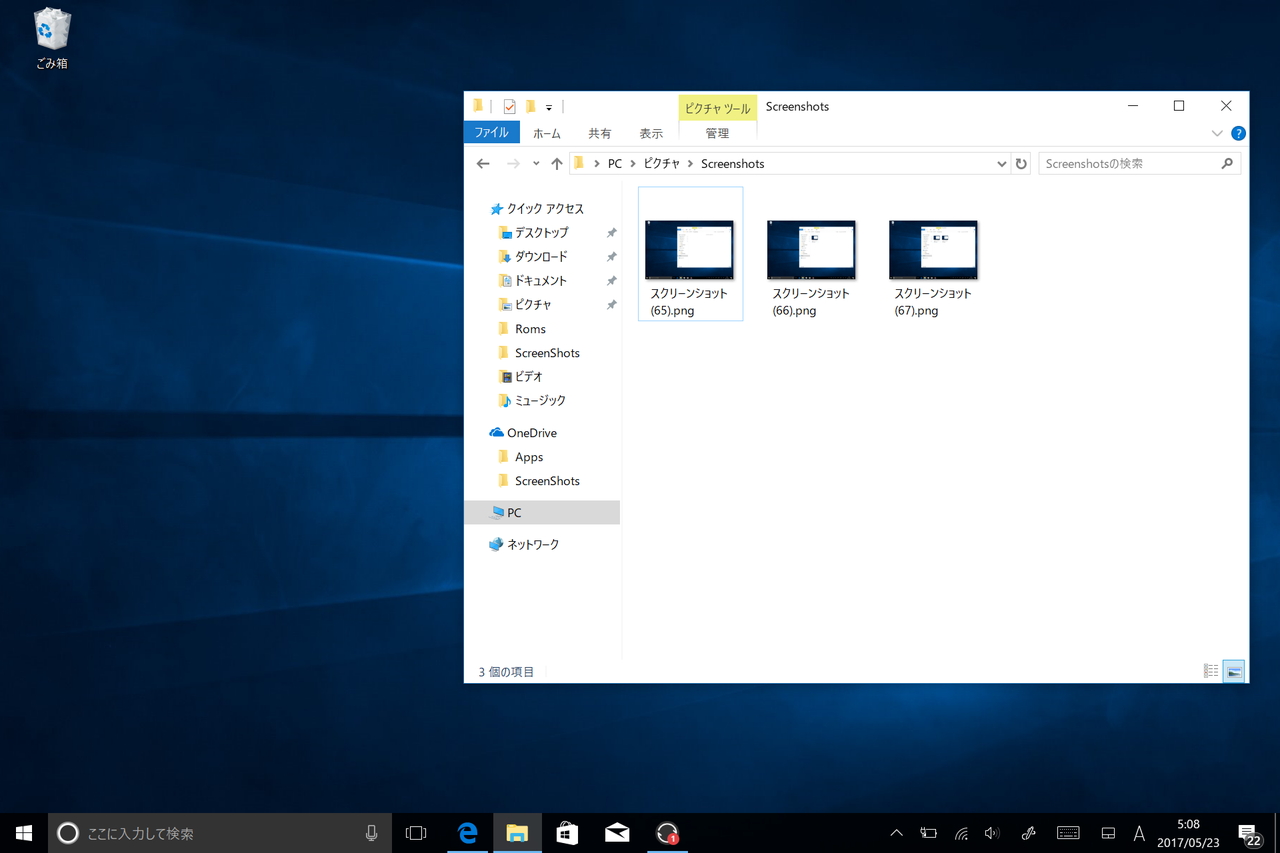Expand the ribbon with the chevron

tap(1217, 133)
